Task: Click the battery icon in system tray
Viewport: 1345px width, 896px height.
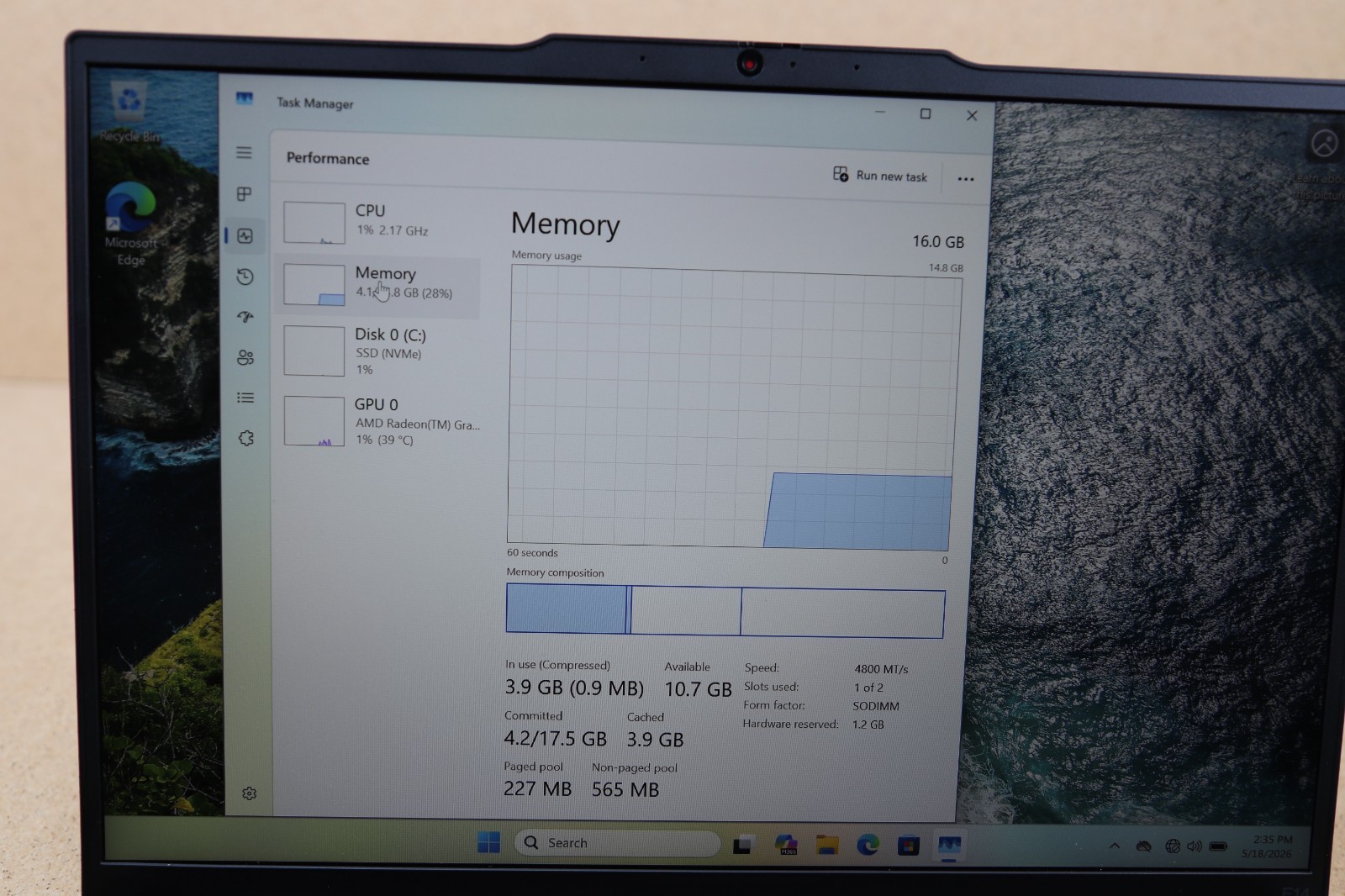Action: click(1218, 846)
